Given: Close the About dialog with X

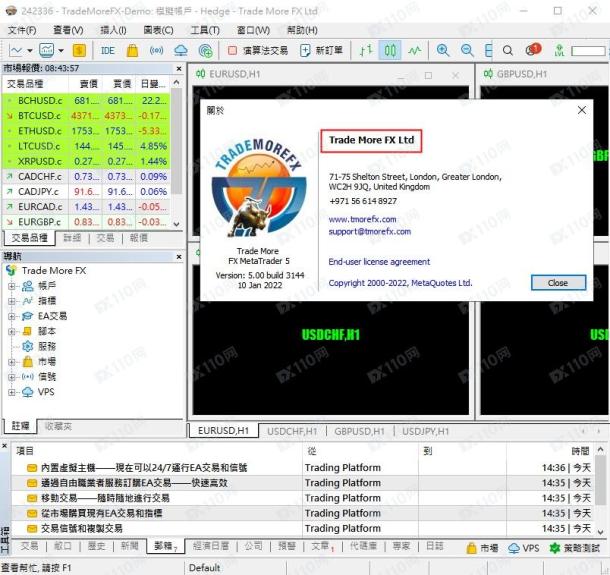Looking at the screenshot, I should (x=582, y=110).
